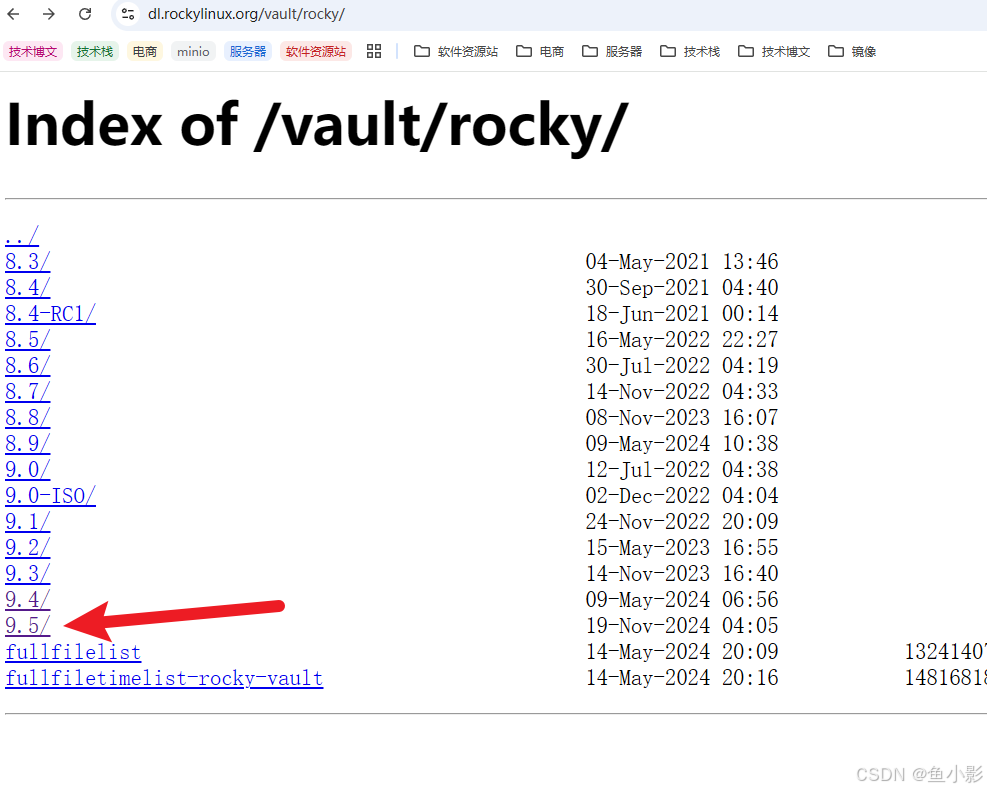Viewport: 987px width, 792px height.
Task: Open the 9.0-ISO/ directory link
Action: coord(50,496)
